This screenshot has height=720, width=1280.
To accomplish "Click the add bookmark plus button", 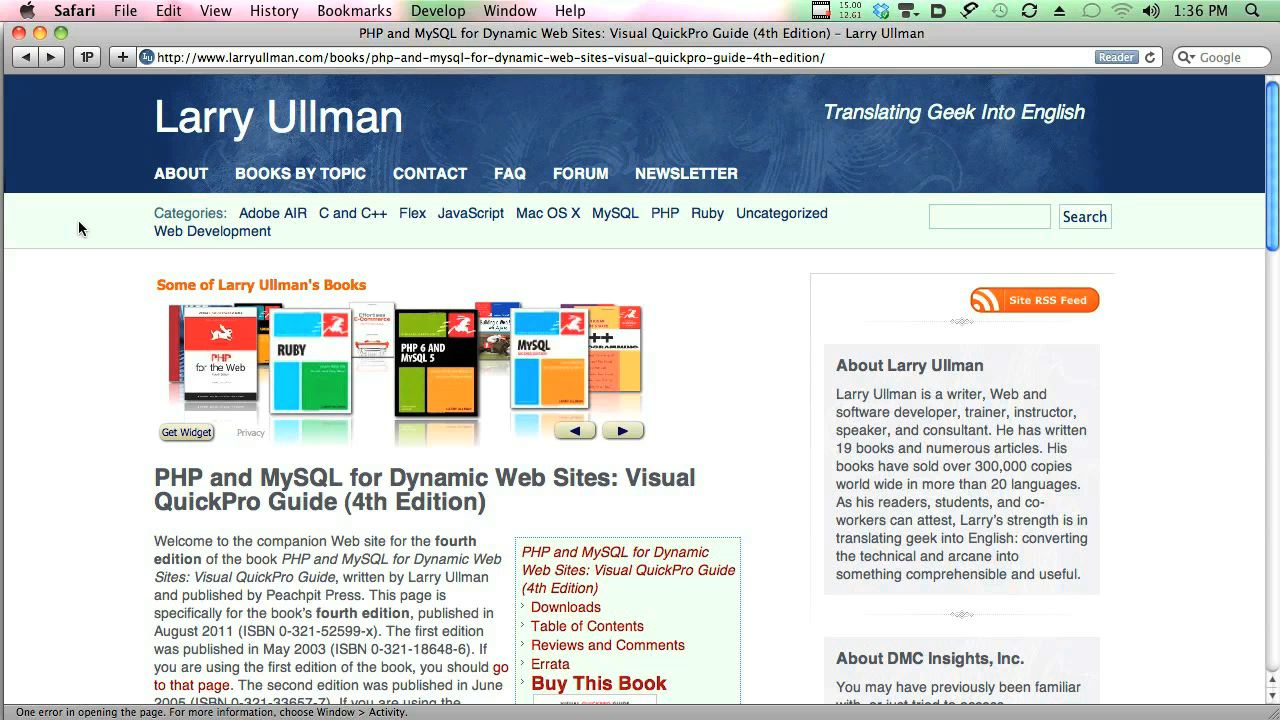I will 123,57.
